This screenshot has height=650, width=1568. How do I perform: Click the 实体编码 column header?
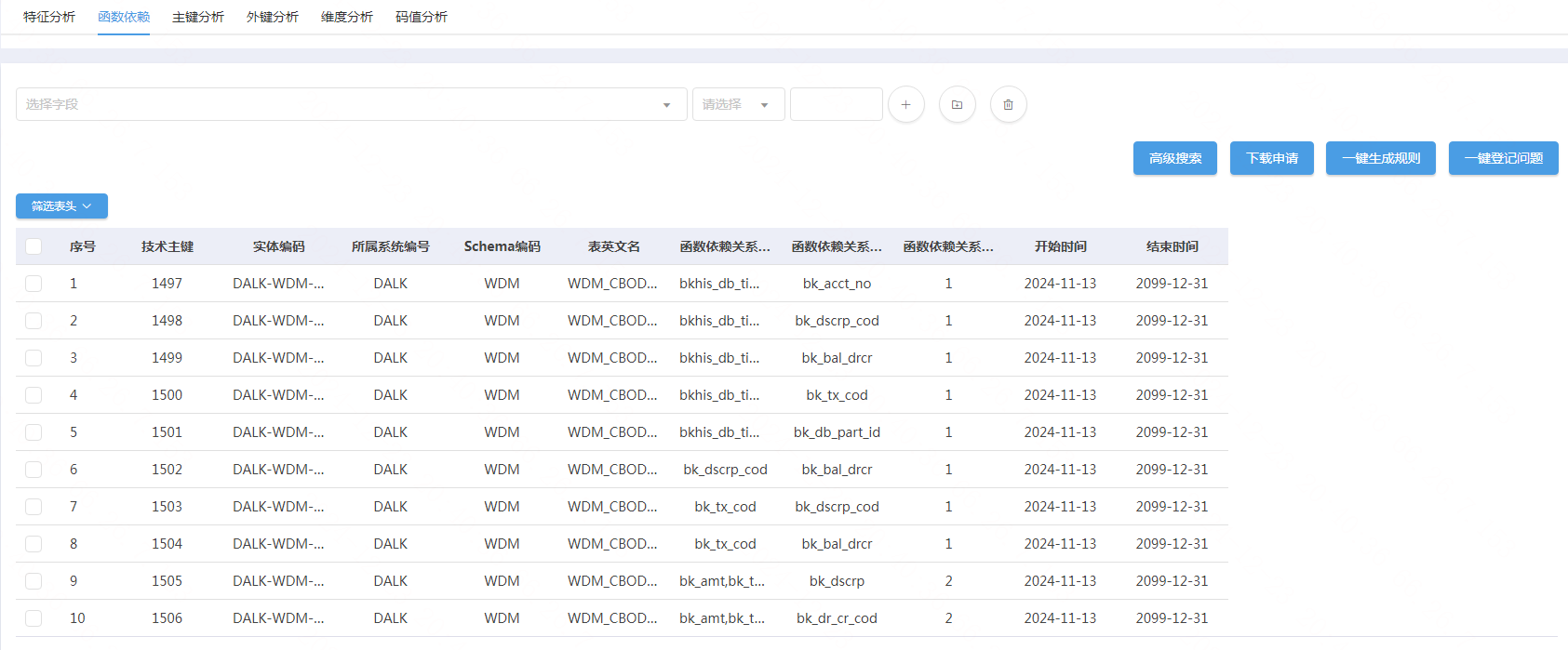pos(279,246)
